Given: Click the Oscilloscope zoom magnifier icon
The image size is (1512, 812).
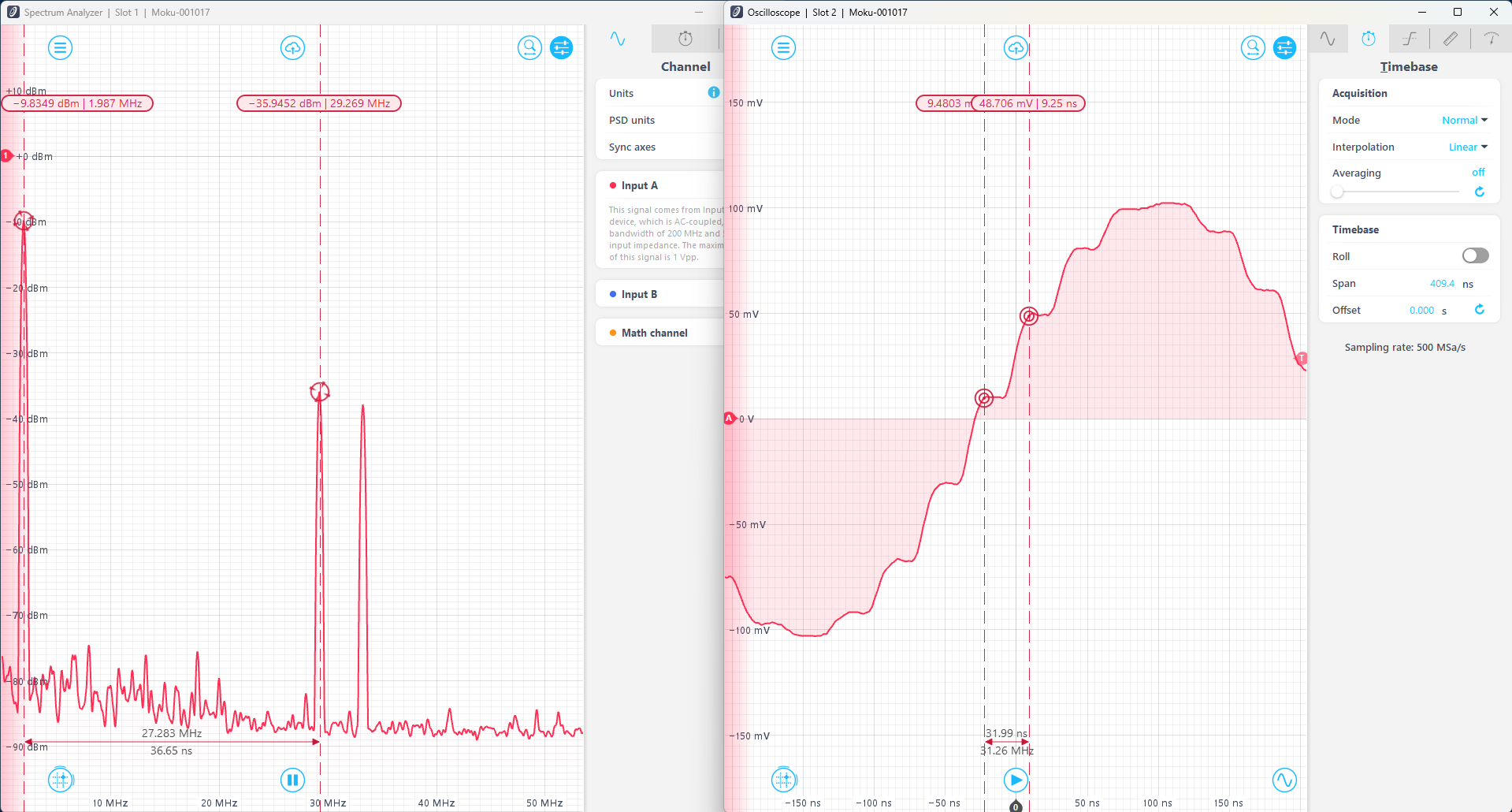Looking at the screenshot, I should click(1252, 48).
